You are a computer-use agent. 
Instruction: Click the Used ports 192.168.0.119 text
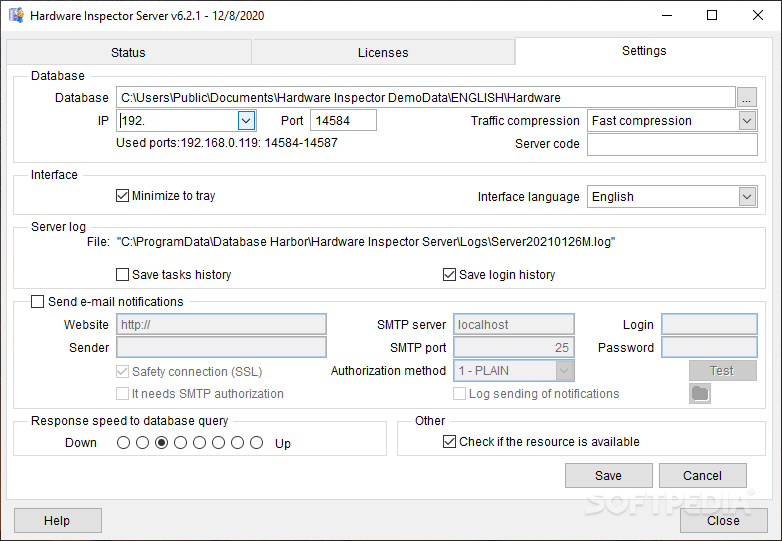pyautogui.click(x=227, y=143)
